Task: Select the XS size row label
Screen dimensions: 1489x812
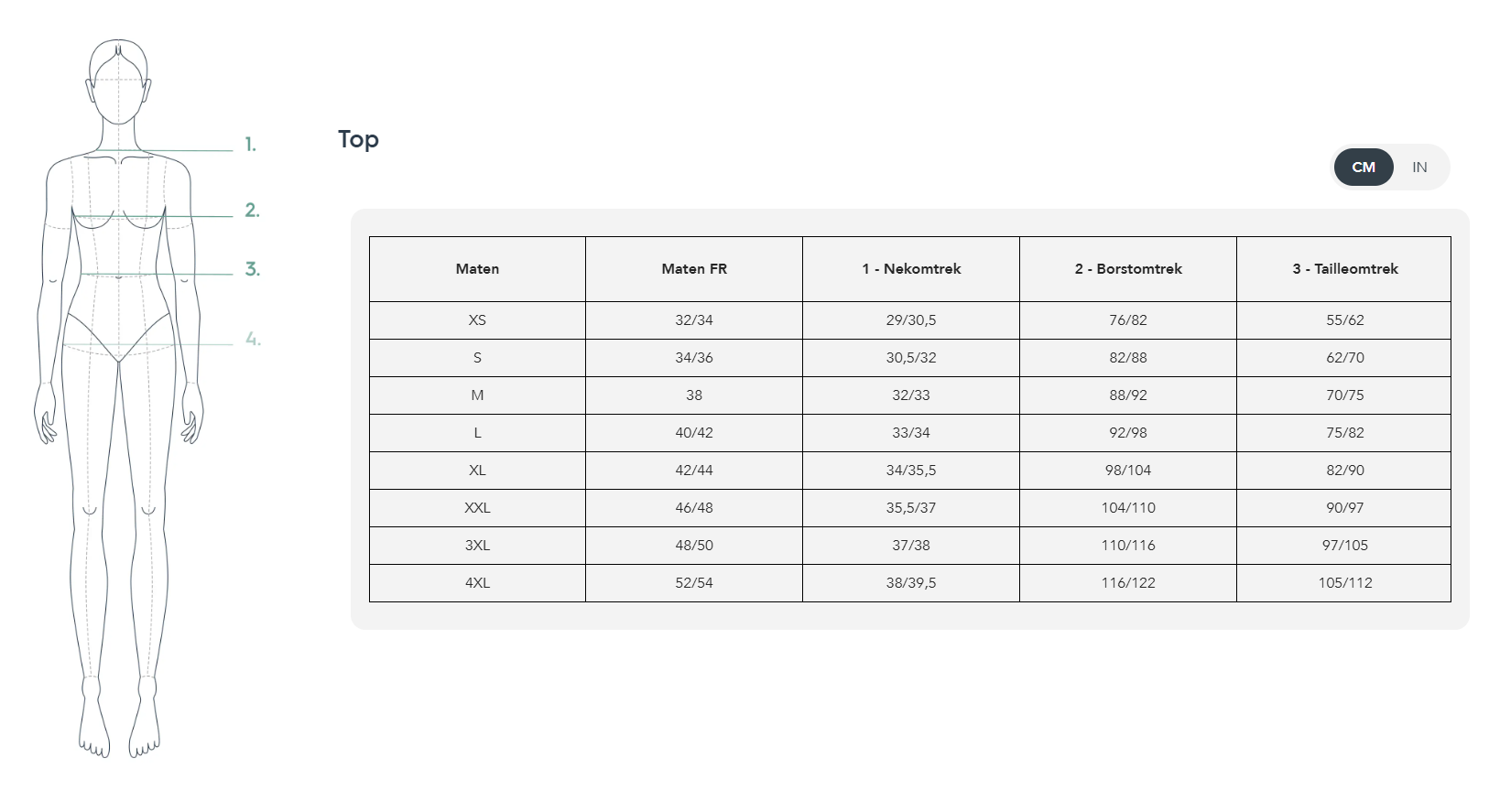Action: (x=477, y=320)
